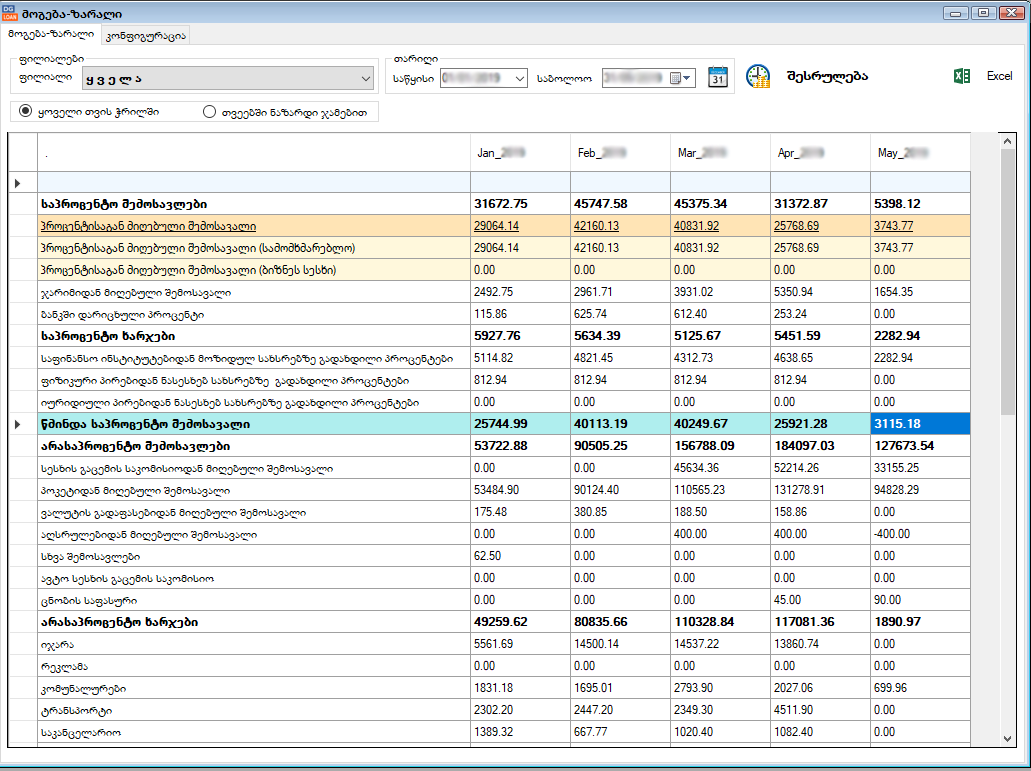Viewport: 1031px width, 771px height.
Task: Open the ფილიალი branch dropdown
Action: [364, 78]
